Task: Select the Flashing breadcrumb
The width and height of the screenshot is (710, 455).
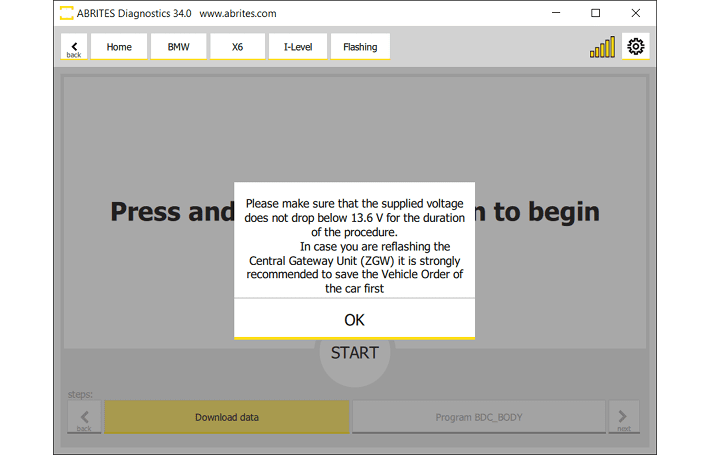Action: 360,47
